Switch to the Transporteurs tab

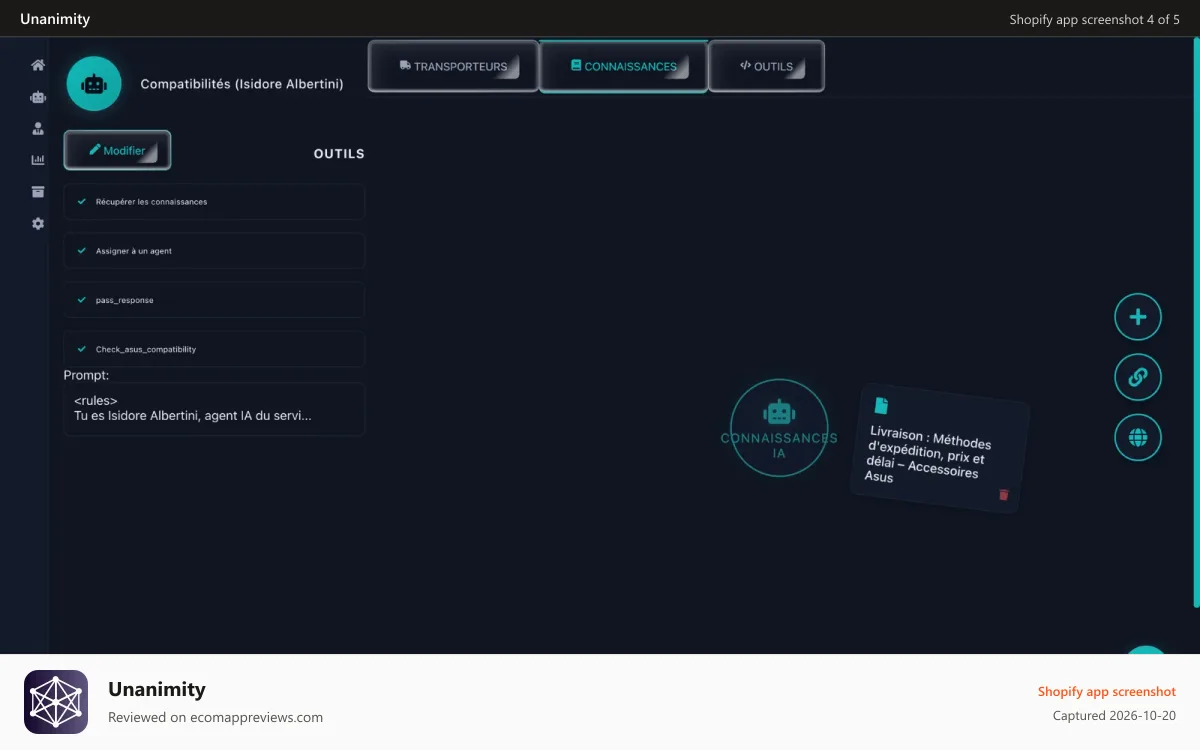(454, 66)
